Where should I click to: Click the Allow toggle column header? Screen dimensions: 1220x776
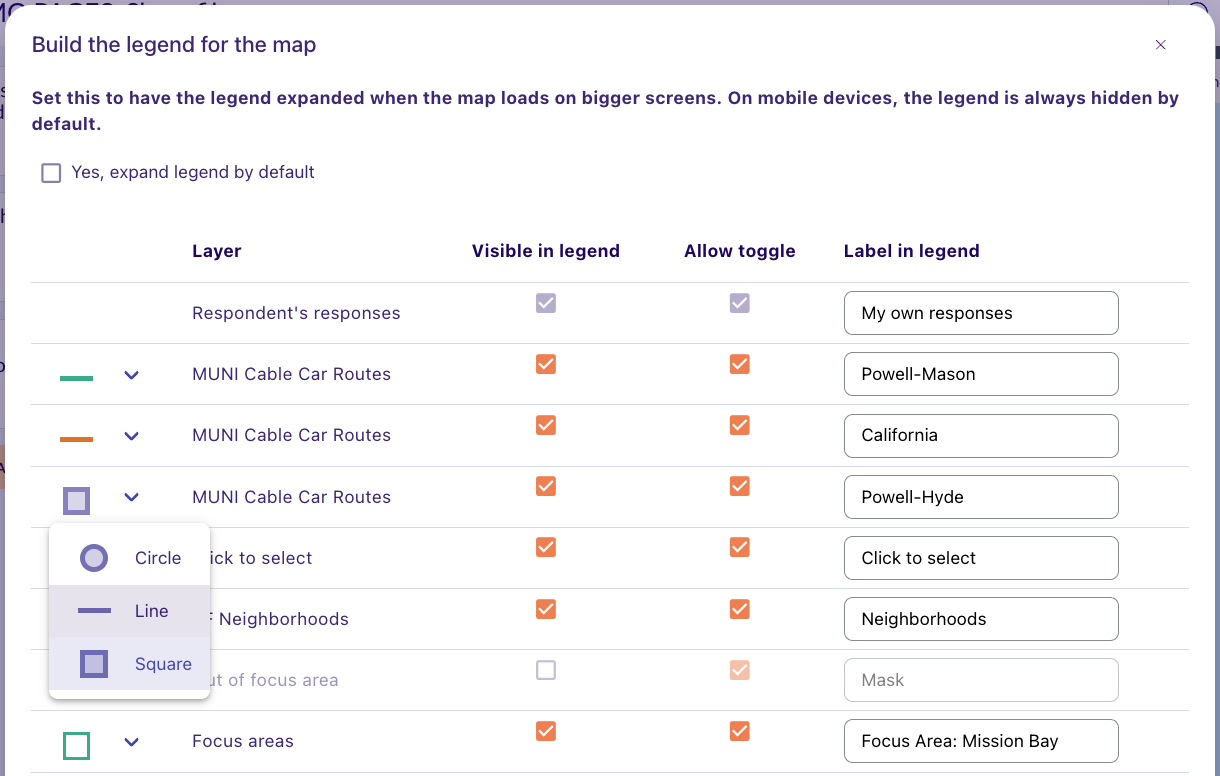click(740, 251)
